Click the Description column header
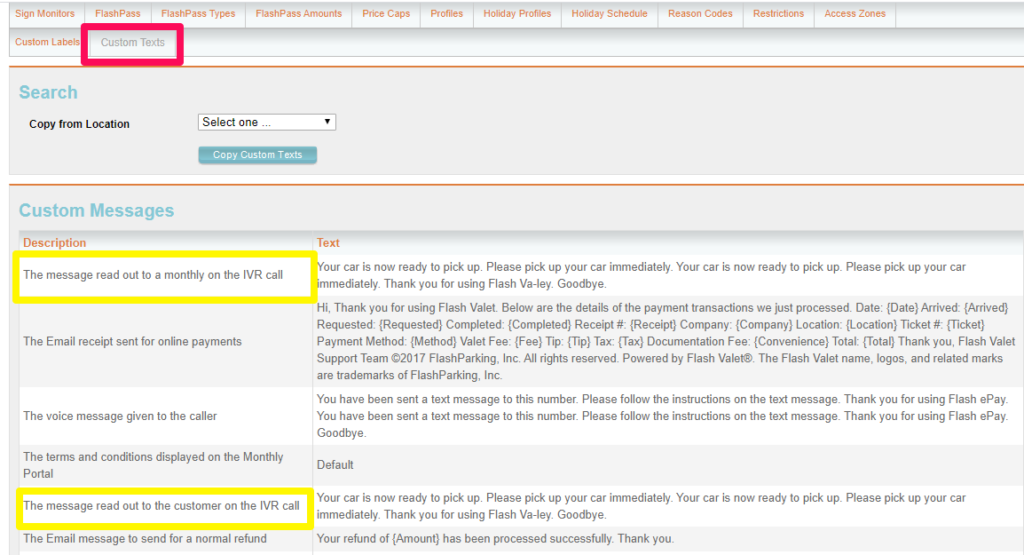The width and height of the screenshot is (1024, 555). click(55, 243)
